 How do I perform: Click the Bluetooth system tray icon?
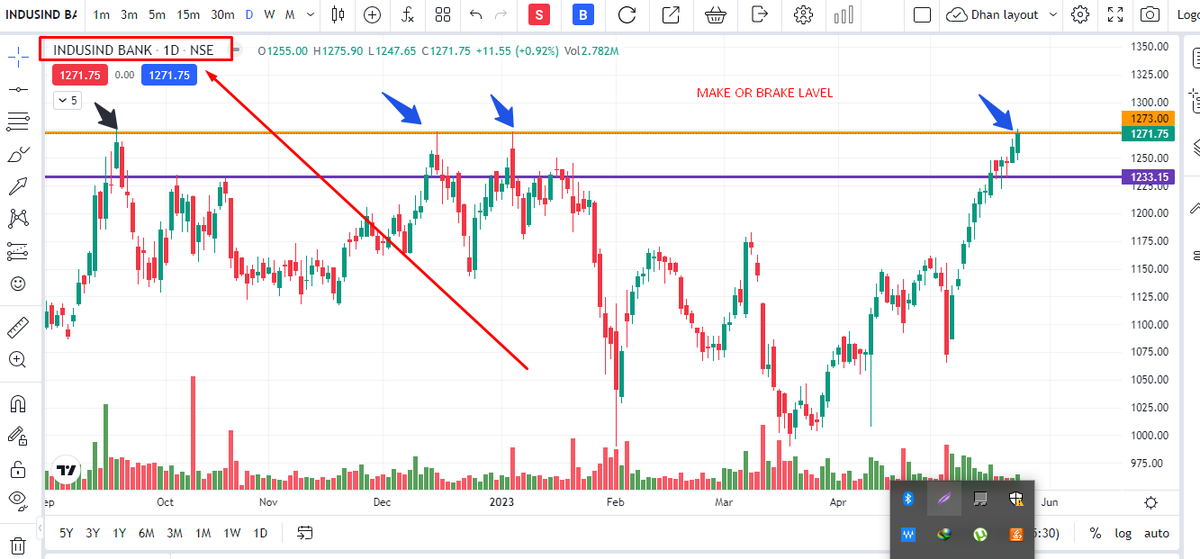909,497
